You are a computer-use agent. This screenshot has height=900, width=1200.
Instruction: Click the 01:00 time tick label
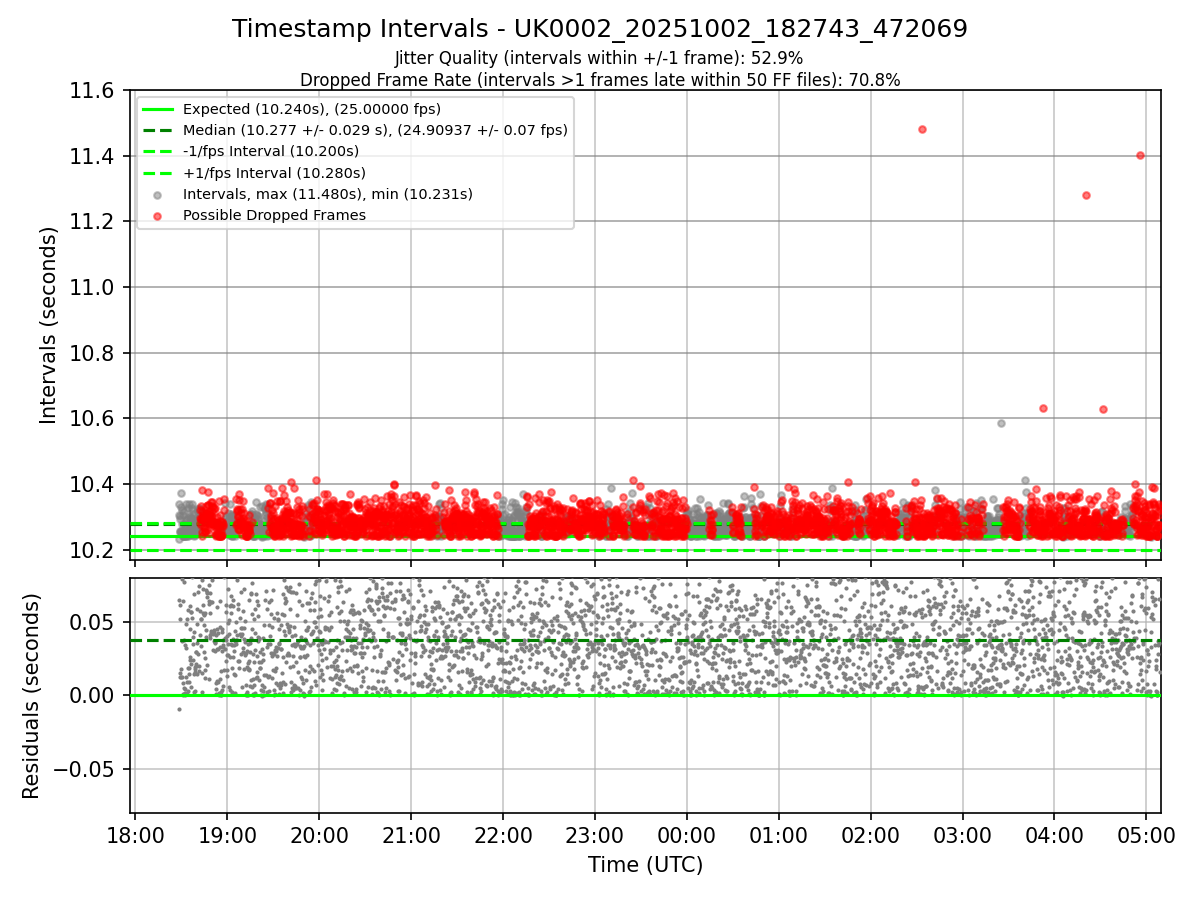coord(779,834)
